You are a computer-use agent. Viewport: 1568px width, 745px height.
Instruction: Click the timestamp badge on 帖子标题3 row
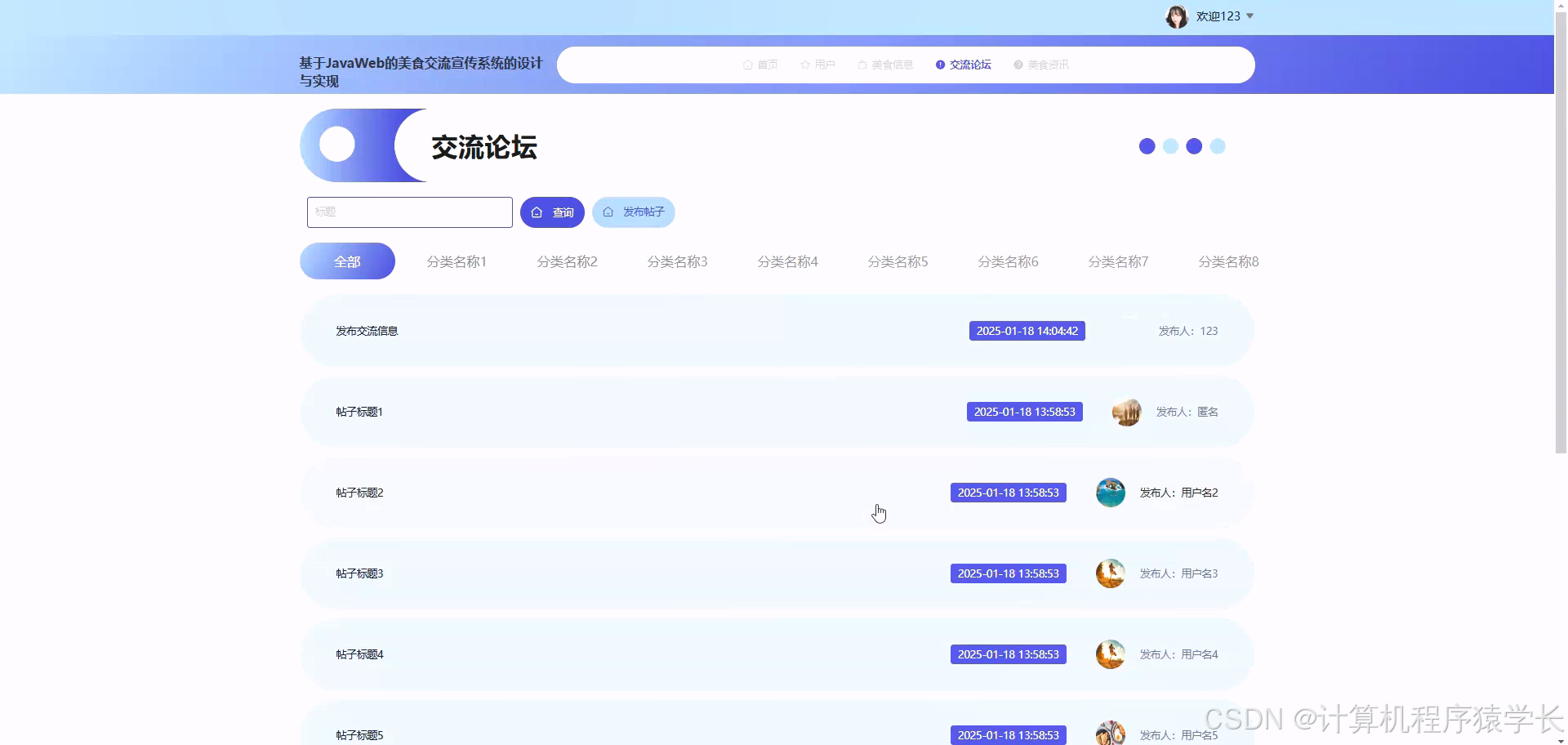pos(1008,573)
